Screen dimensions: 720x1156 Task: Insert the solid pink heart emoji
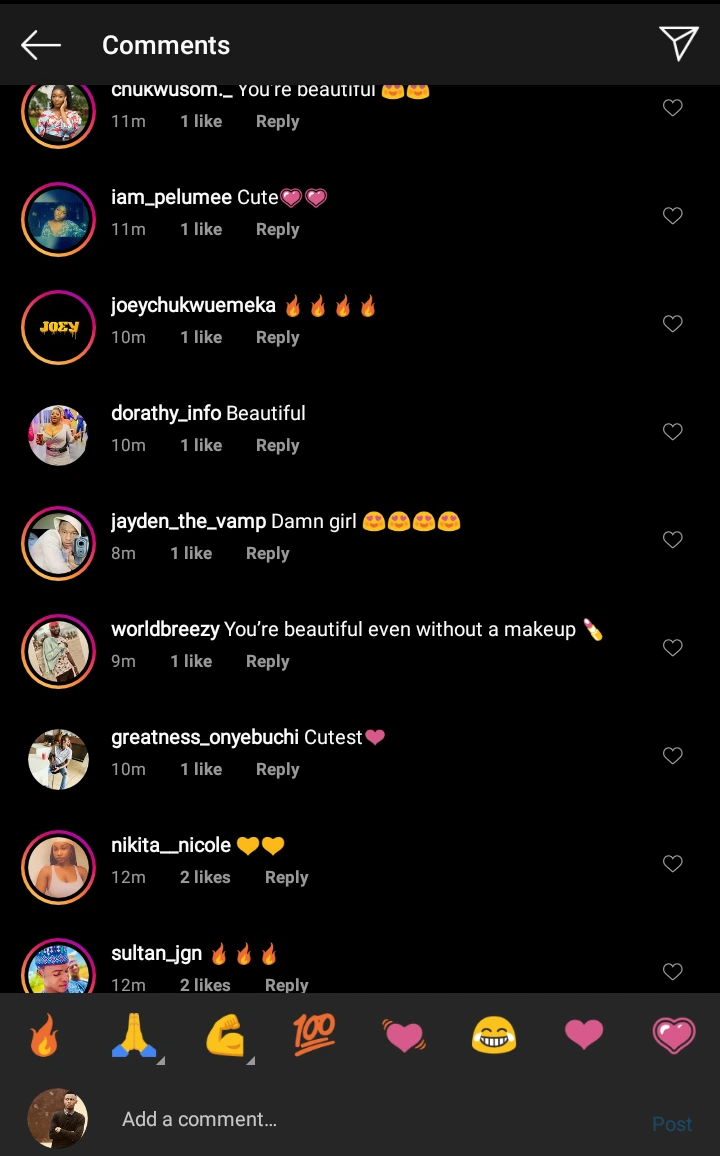(584, 1035)
